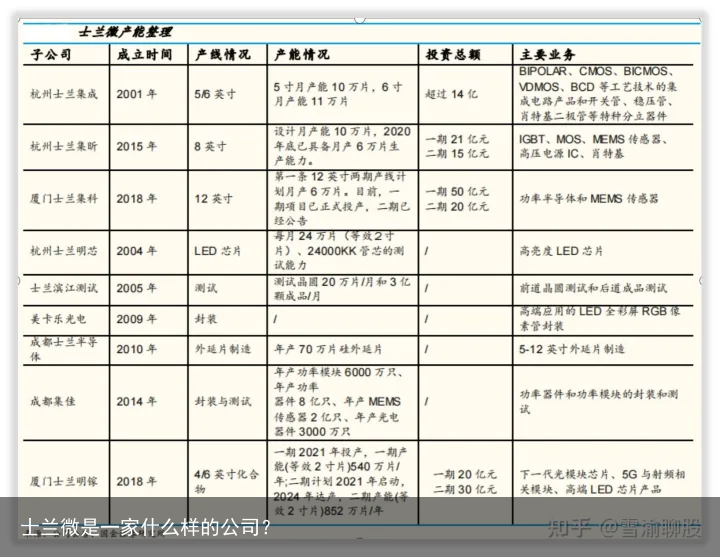Screen dimensions: 720x557
Task: Click the capacity cell '测试晶圆 20 万片/月和 3 亿颗成品/月'
Action: 342,288
